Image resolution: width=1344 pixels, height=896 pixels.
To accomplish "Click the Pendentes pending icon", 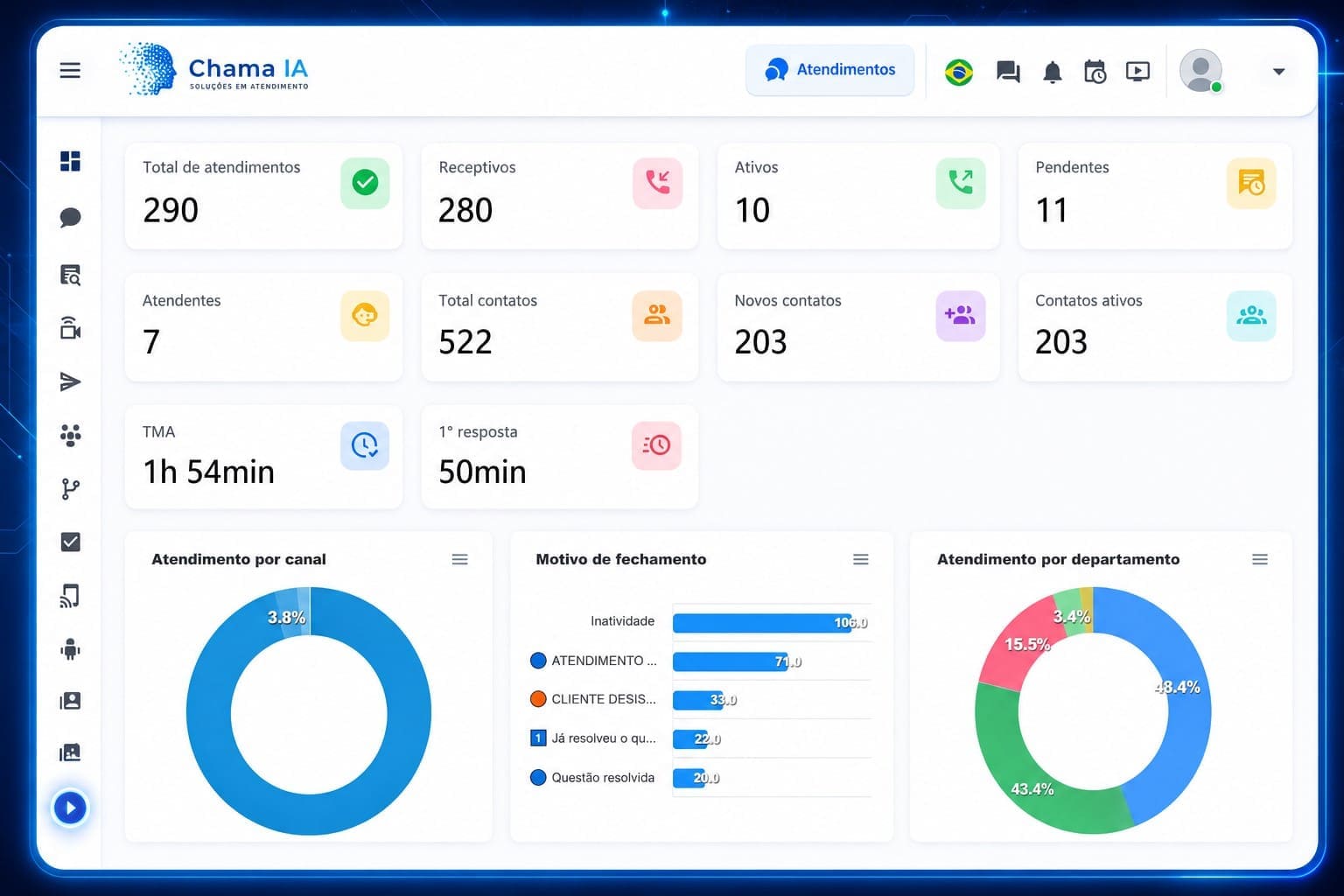I will coord(1251,182).
